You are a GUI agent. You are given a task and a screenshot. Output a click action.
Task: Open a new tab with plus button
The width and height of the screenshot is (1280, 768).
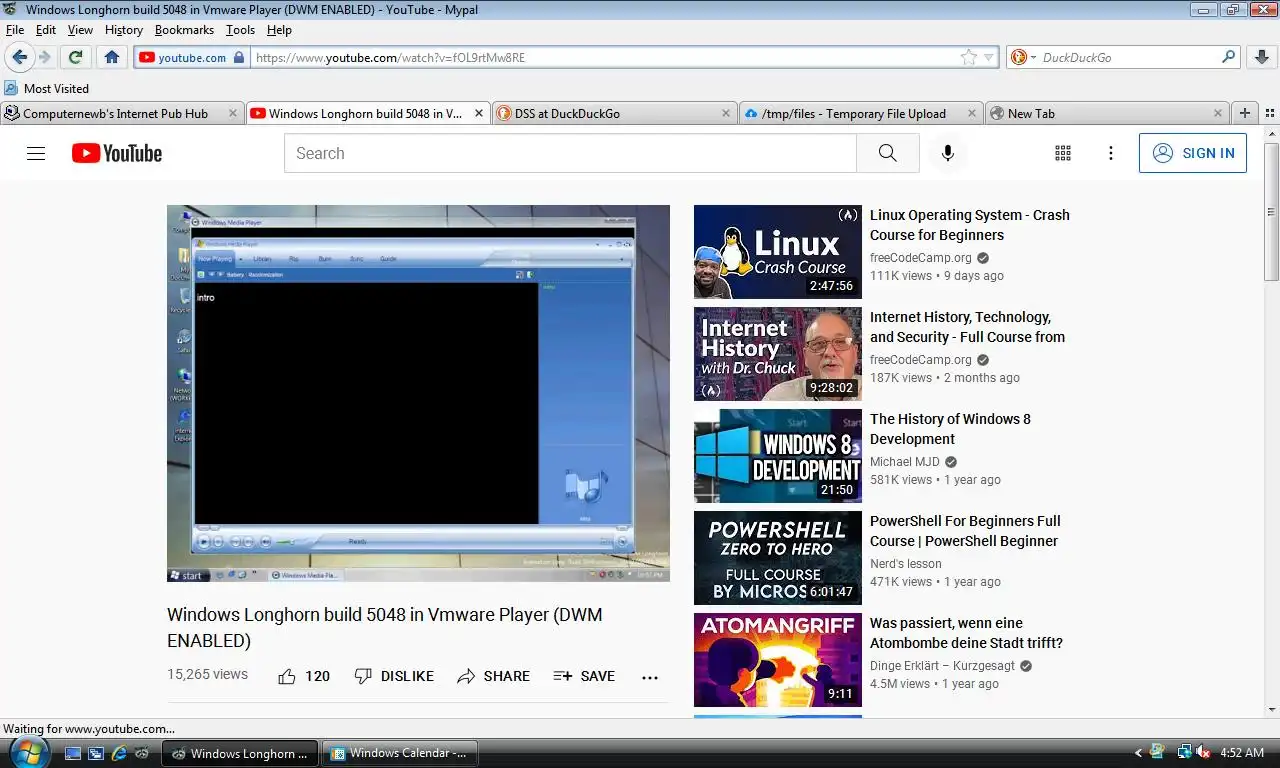[1245, 113]
